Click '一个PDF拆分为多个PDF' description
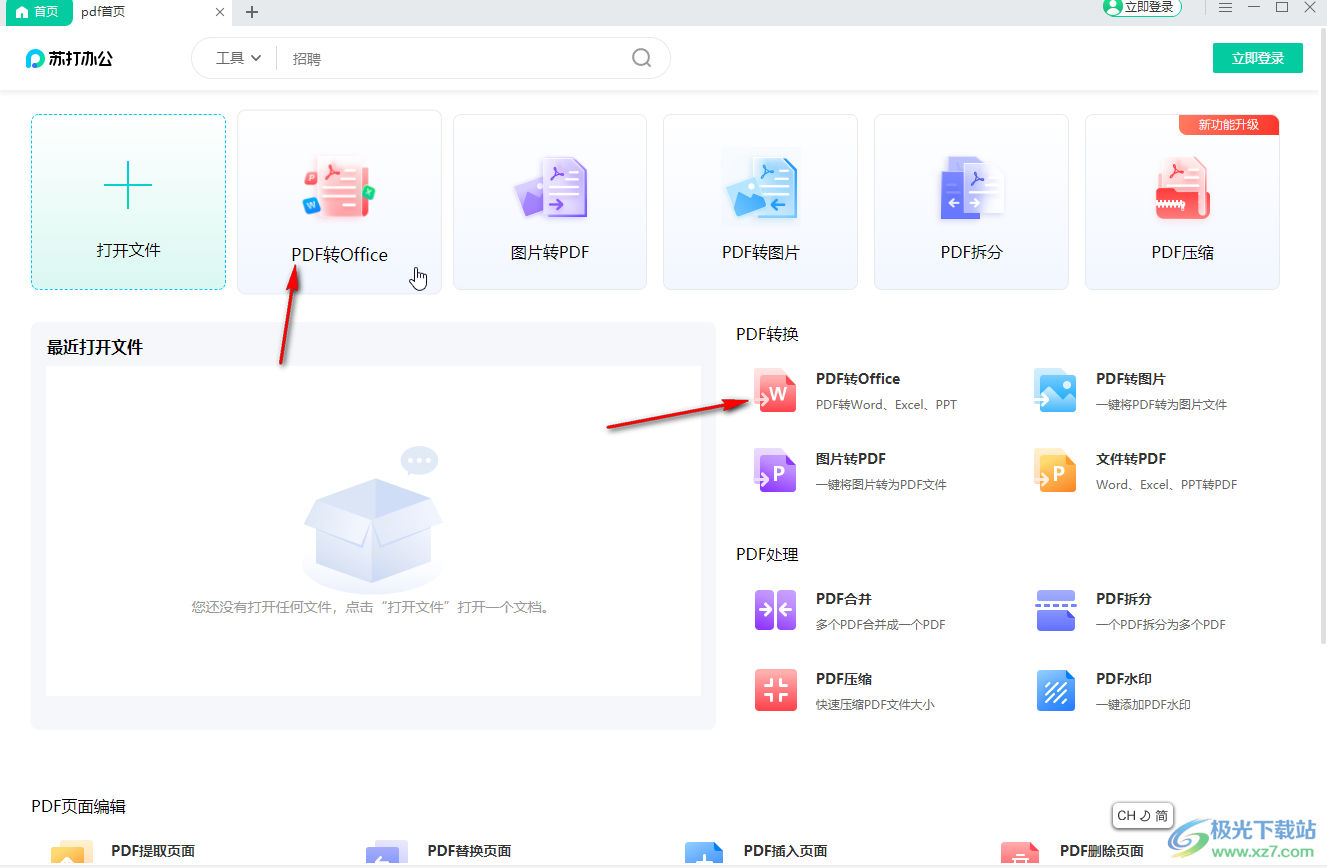Image resolution: width=1327 pixels, height=868 pixels. coord(1161,625)
